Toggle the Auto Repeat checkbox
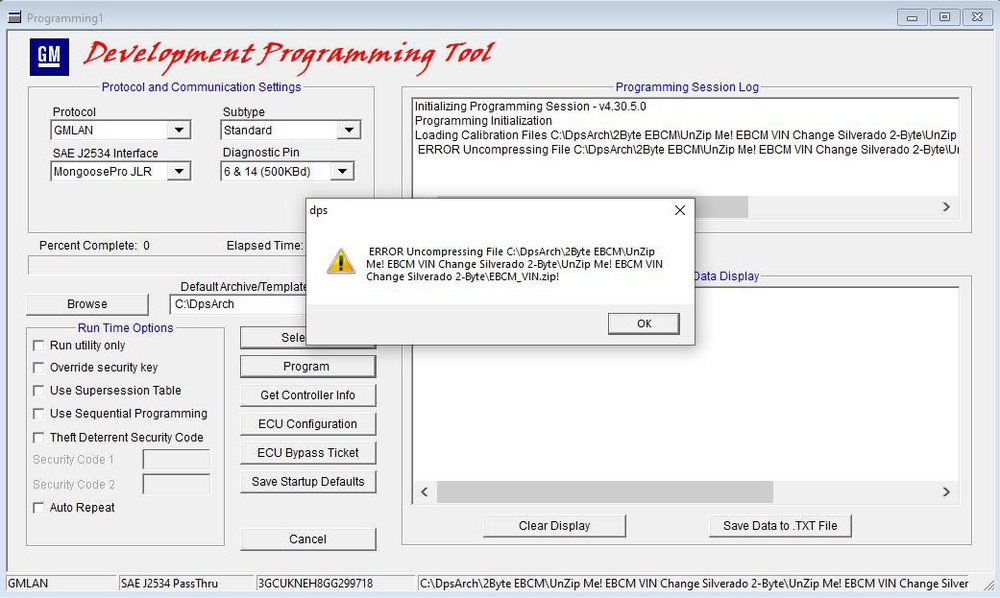Viewport: 1000px width, 598px height. [x=38, y=507]
